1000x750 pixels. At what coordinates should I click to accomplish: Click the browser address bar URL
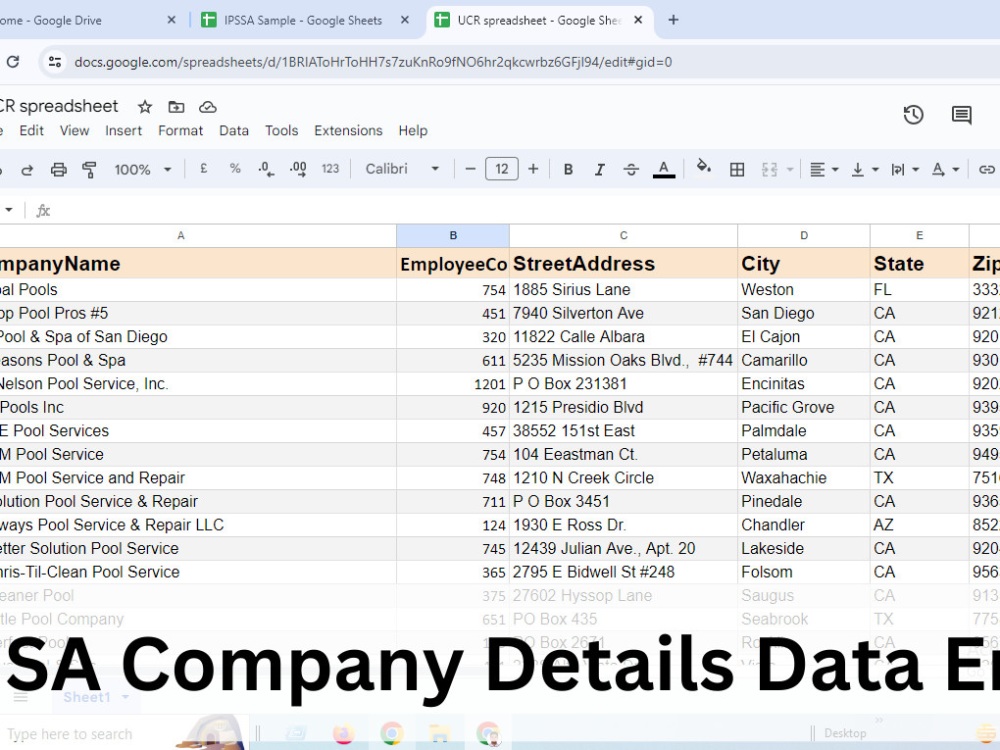373,62
